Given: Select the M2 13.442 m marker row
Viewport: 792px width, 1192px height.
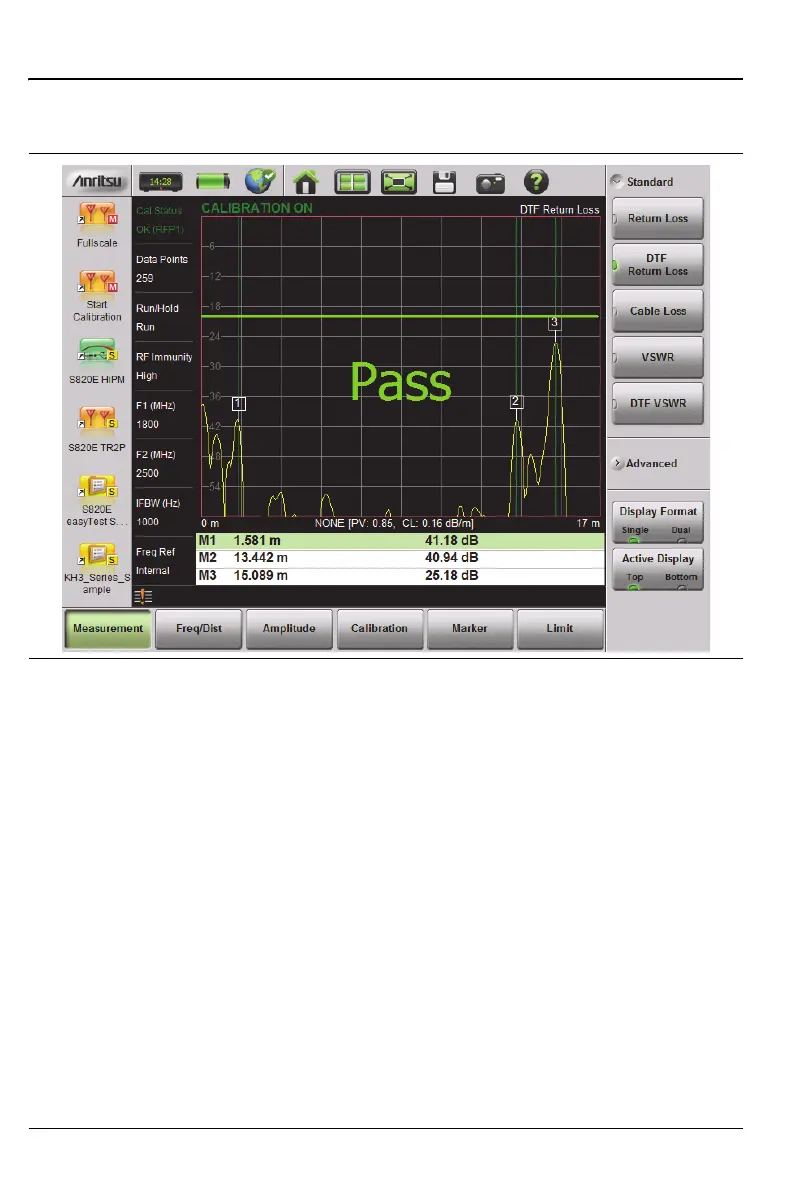Looking at the screenshot, I should [401, 558].
